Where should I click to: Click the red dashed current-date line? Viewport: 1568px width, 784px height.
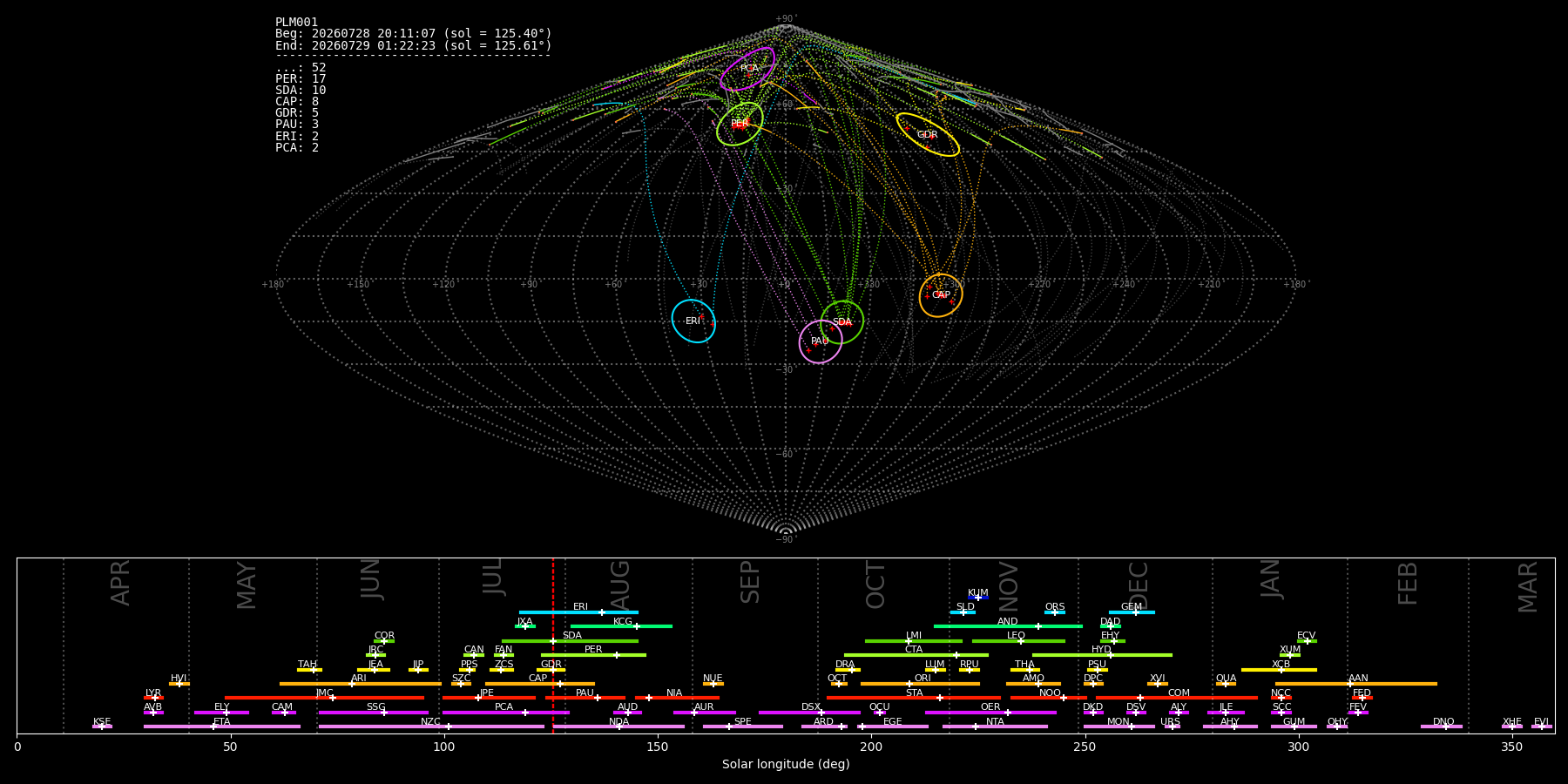(x=553, y=645)
